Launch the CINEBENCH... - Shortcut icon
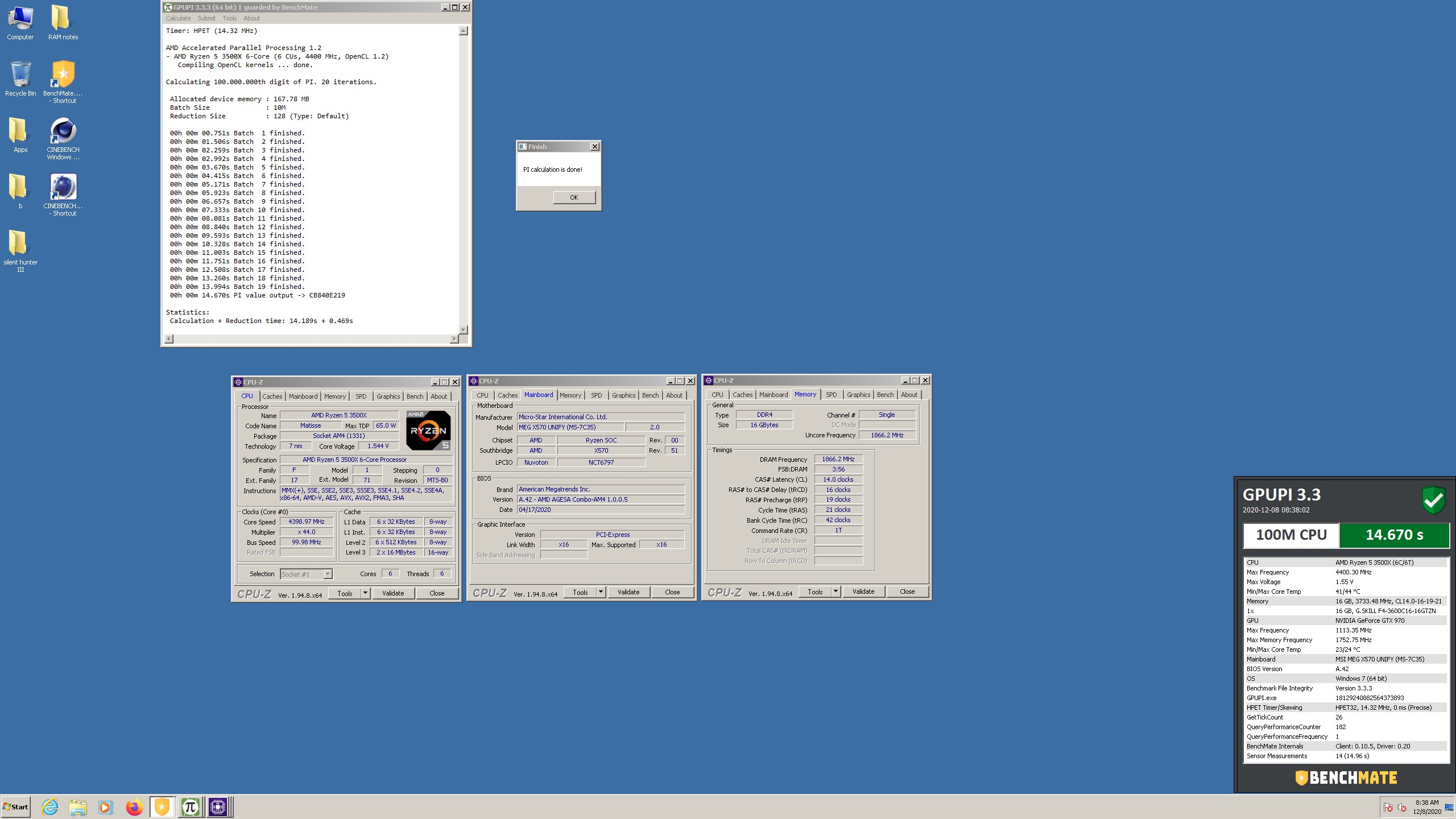 point(63,195)
